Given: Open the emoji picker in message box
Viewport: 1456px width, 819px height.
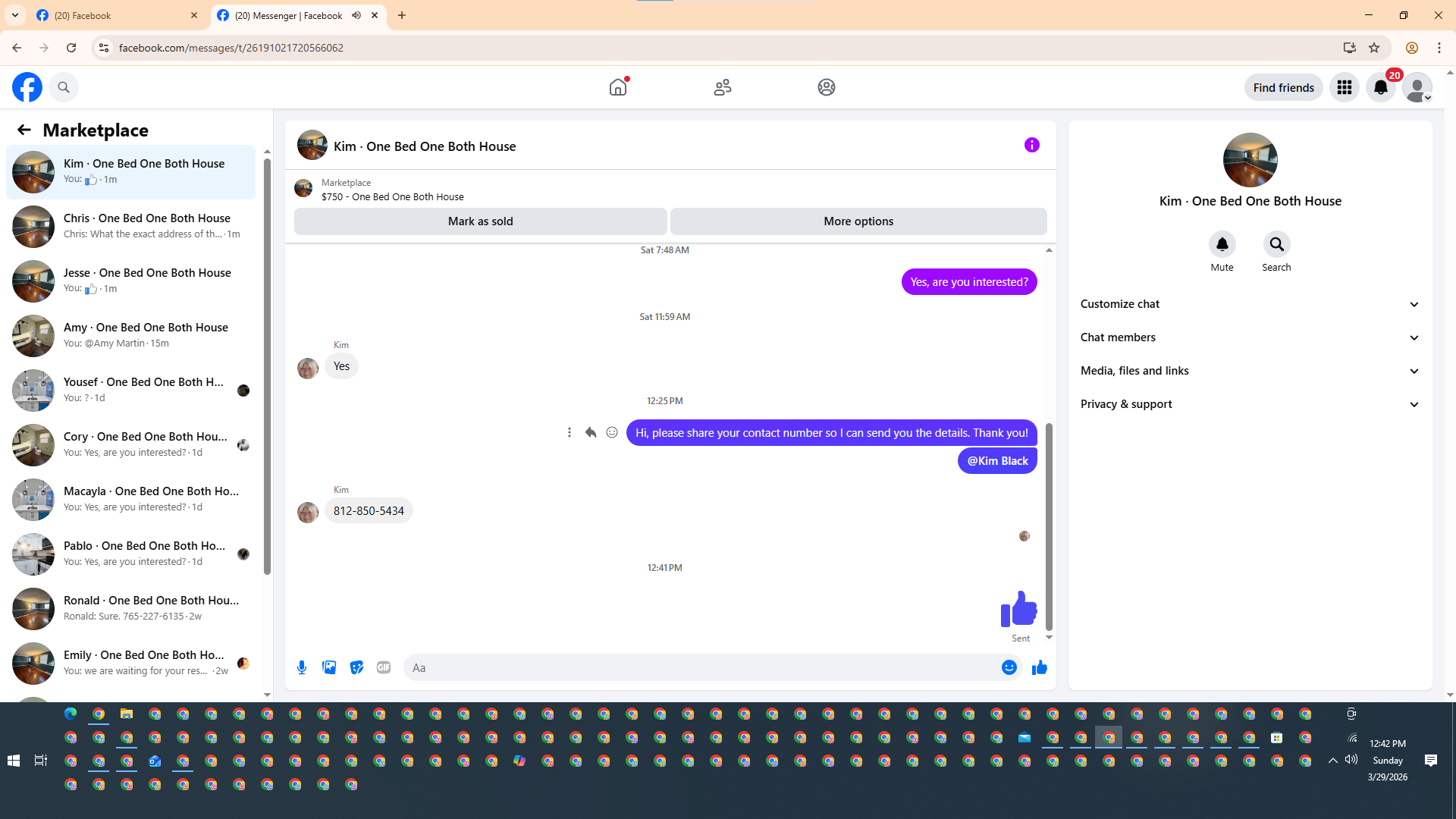Looking at the screenshot, I should pos(1009,667).
